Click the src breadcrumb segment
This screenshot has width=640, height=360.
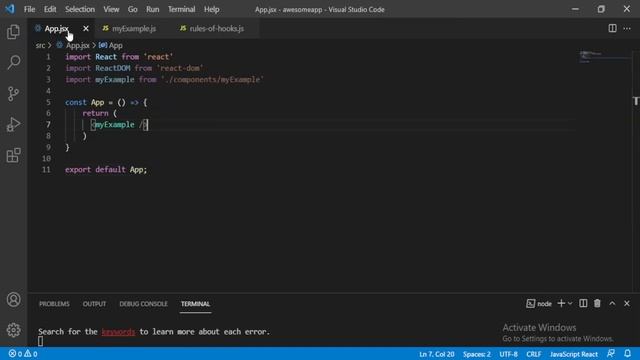[x=40, y=45]
